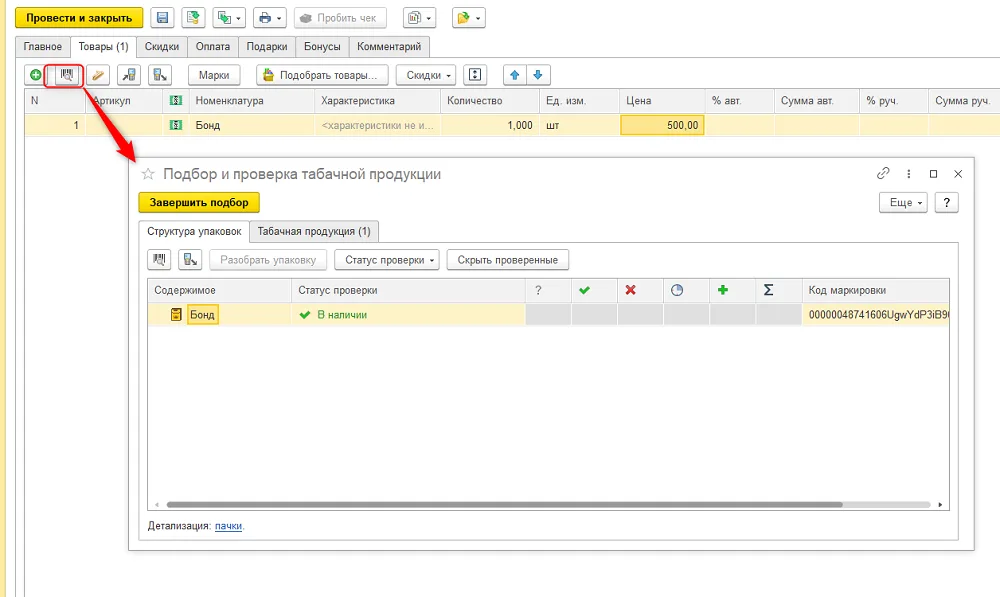Click the pencil edit icon in goods toolbar
Viewport: 1000px width, 597px height.
tap(98, 75)
